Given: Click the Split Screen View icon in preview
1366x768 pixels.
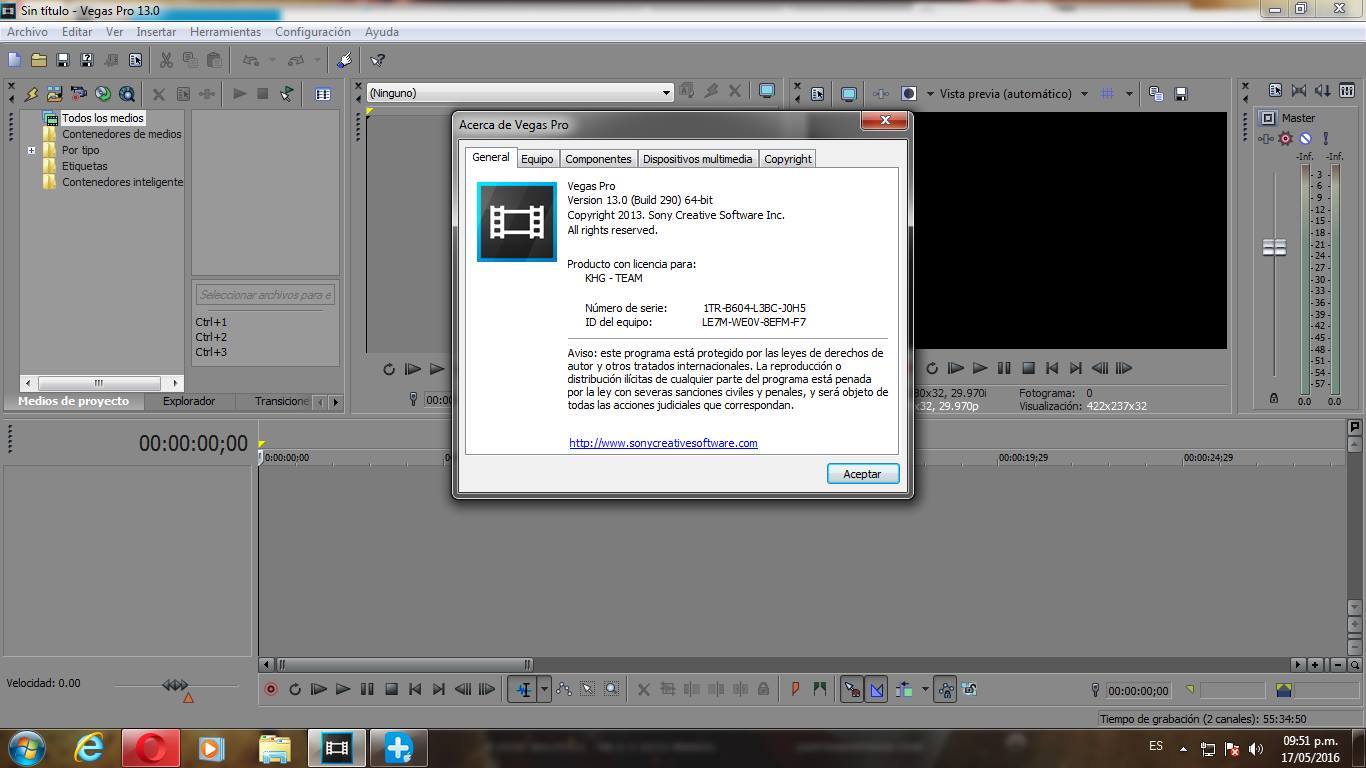Looking at the screenshot, I should pyautogui.click(x=909, y=94).
